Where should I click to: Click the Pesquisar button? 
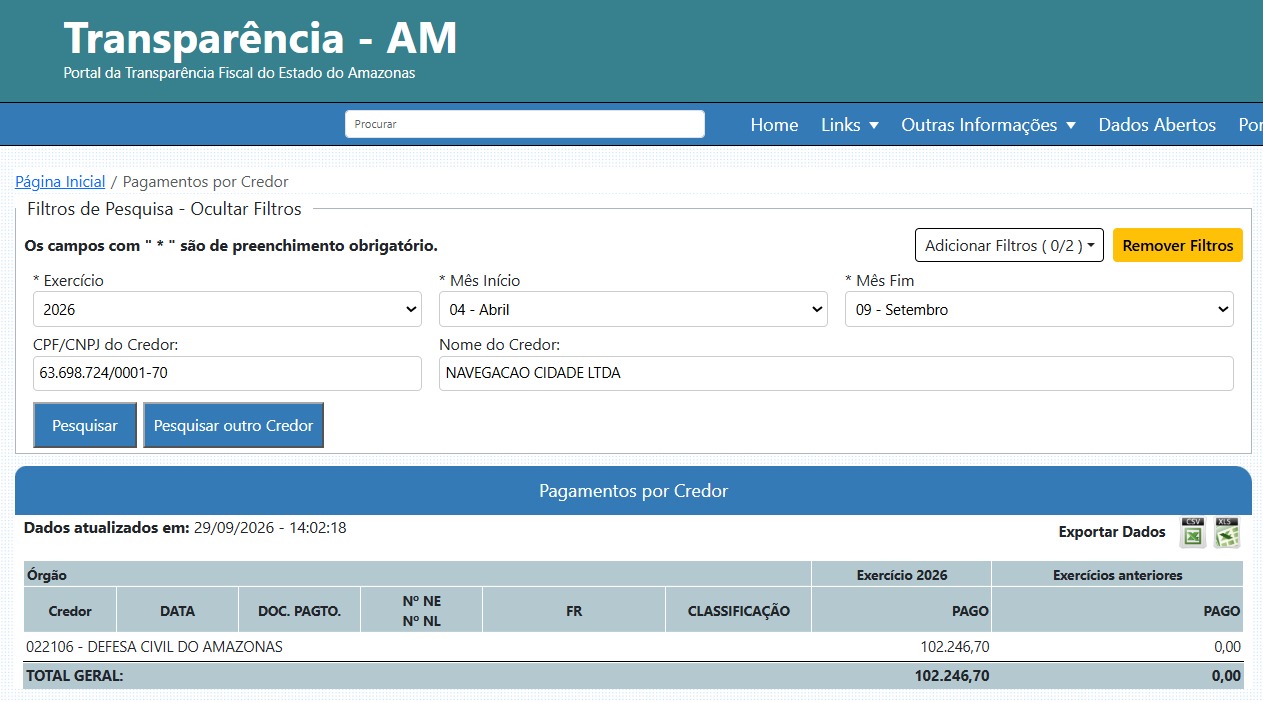[85, 425]
